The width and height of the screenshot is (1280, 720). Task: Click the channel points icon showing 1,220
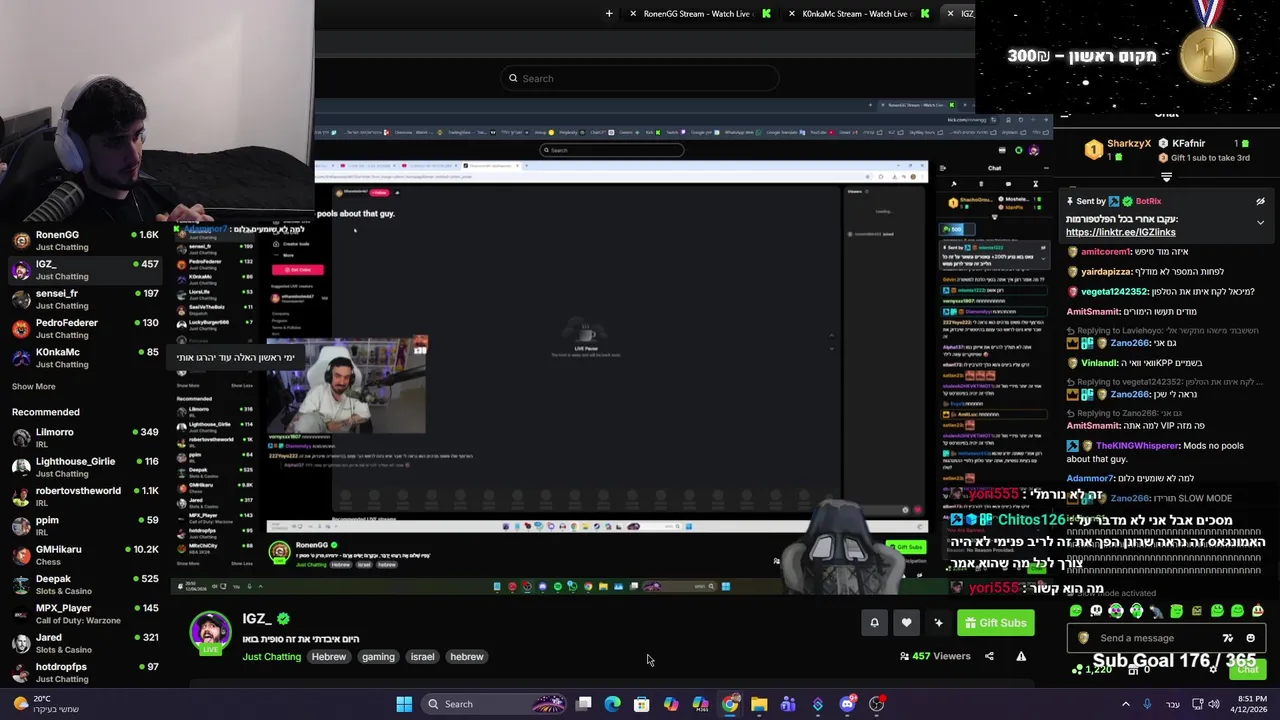point(1091,669)
